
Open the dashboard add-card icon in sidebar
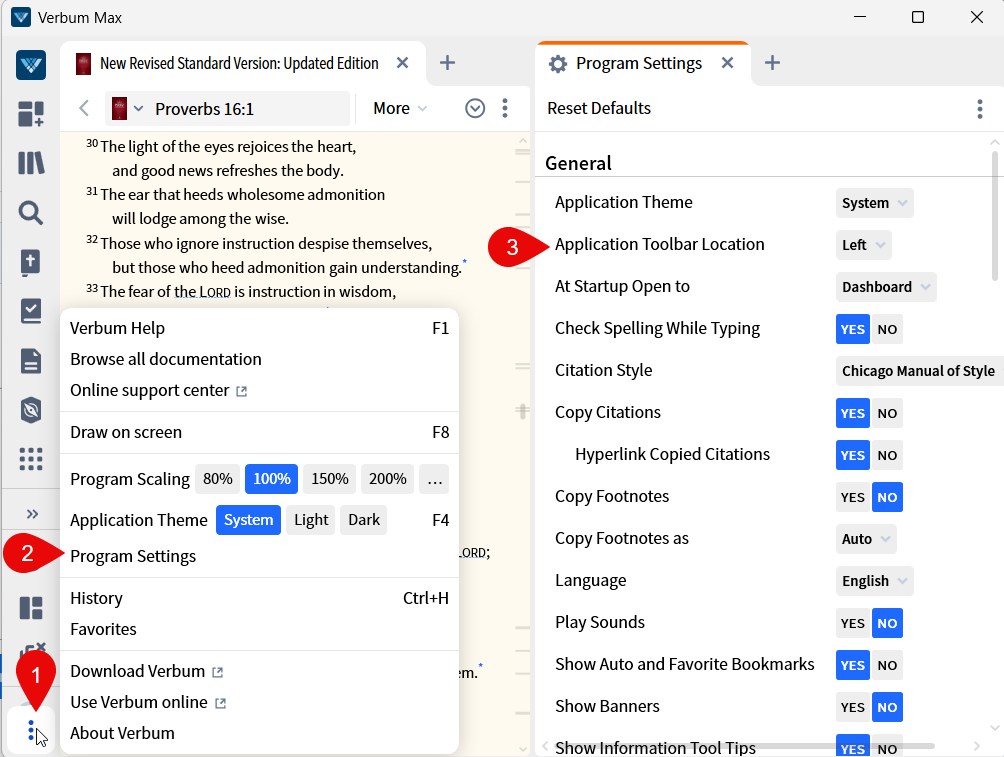(31, 114)
